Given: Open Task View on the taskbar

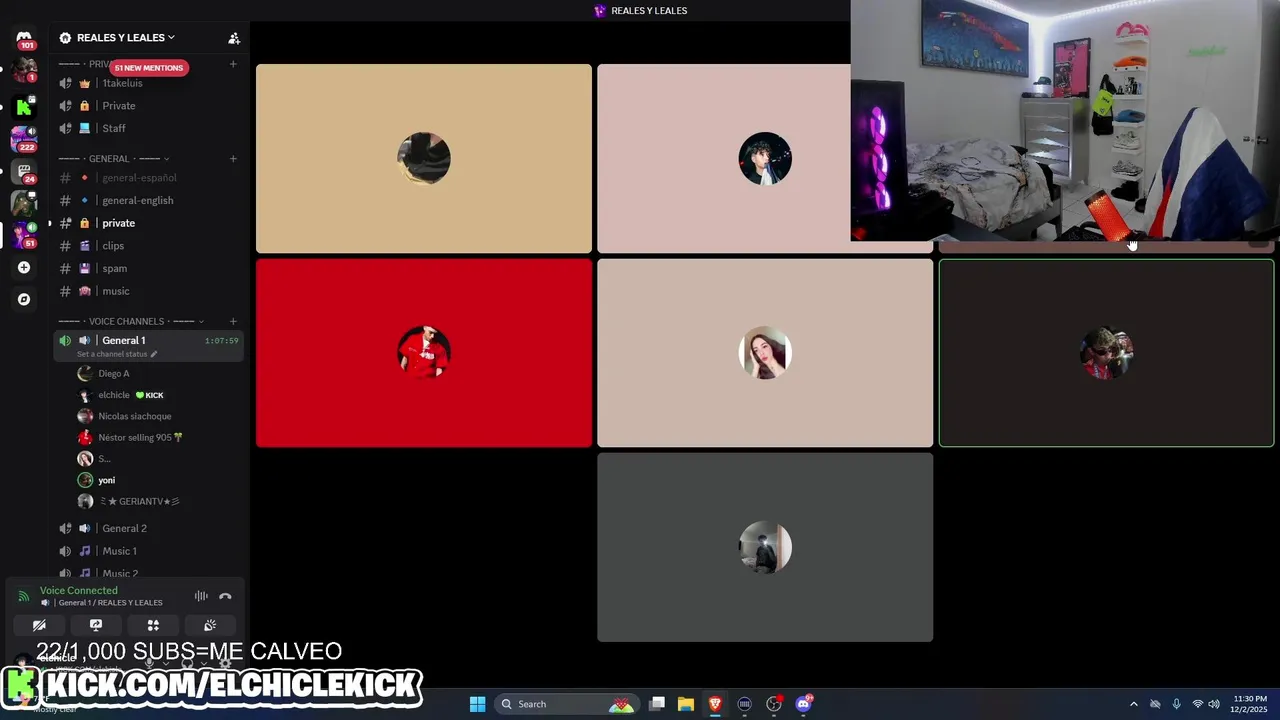Looking at the screenshot, I should (657, 704).
